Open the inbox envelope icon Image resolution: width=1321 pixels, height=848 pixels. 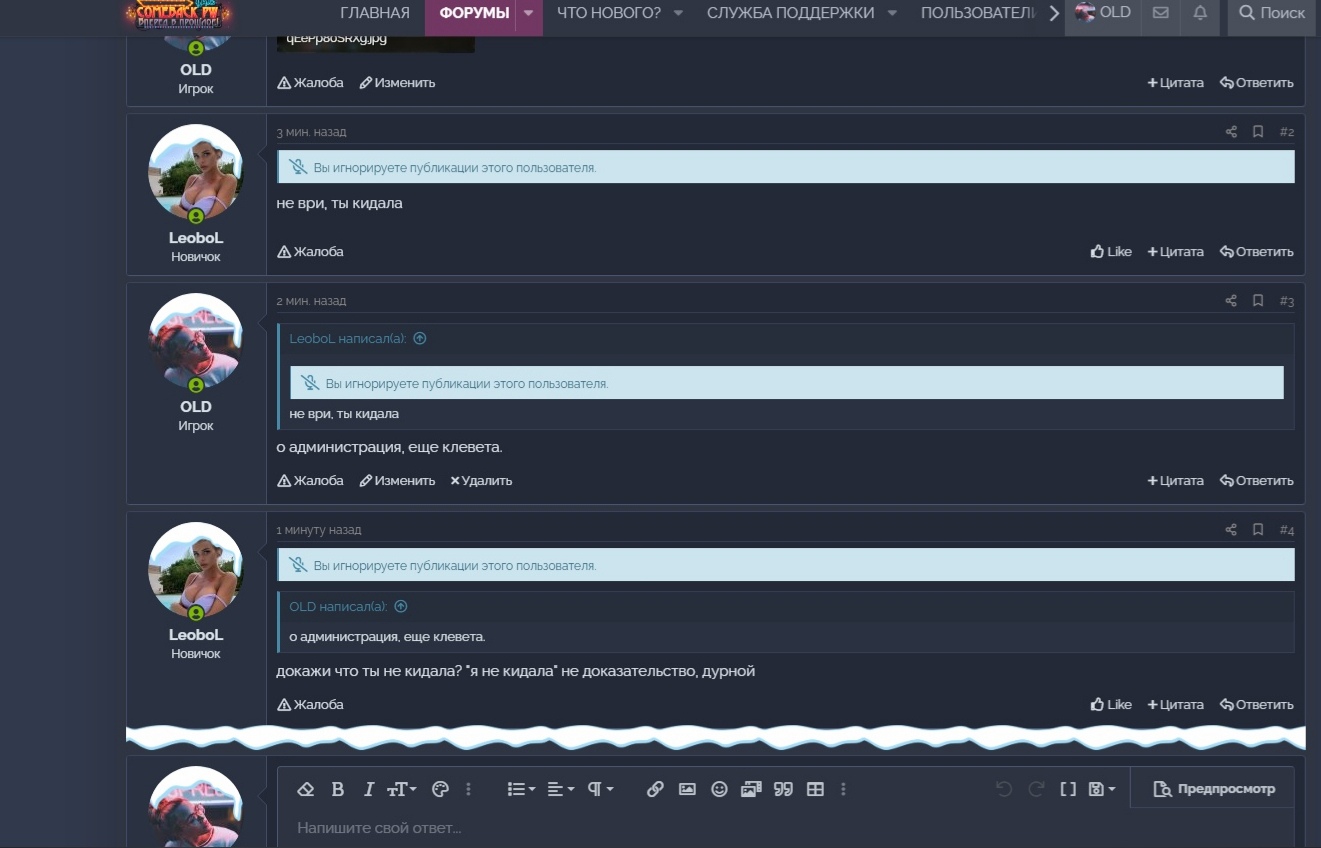click(1160, 13)
